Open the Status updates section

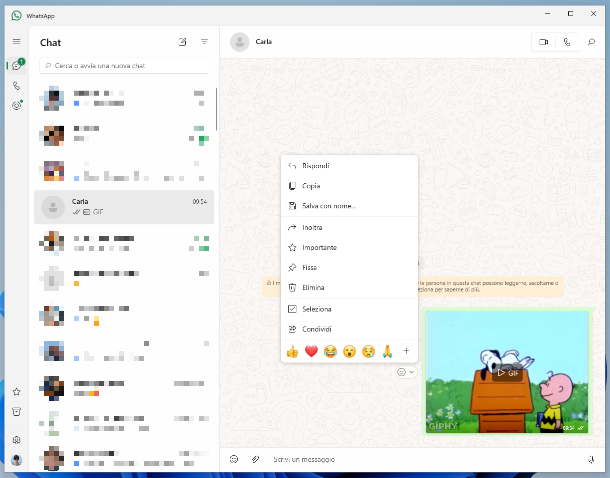coord(16,105)
